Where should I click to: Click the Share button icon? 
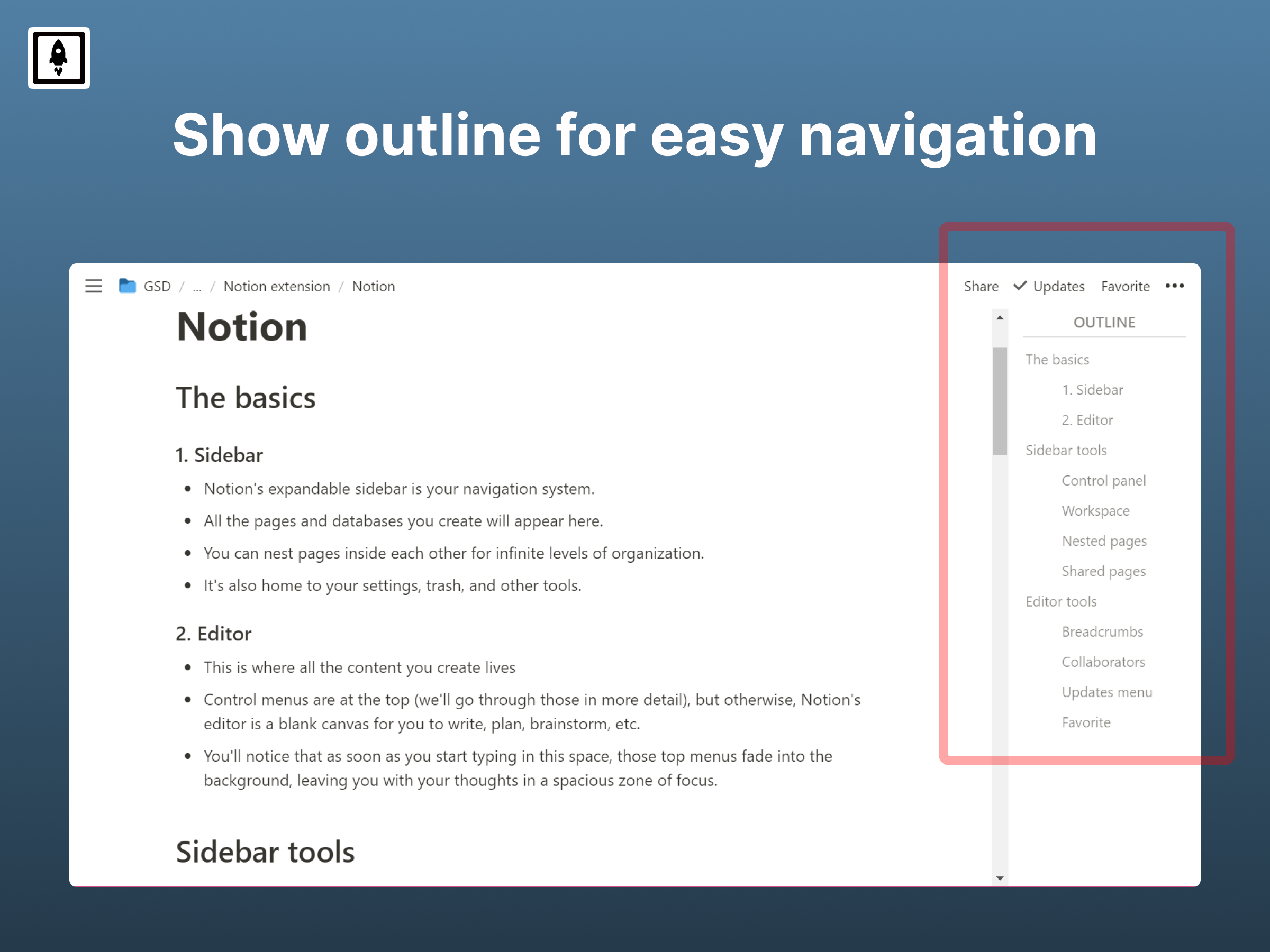click(981, 286)
